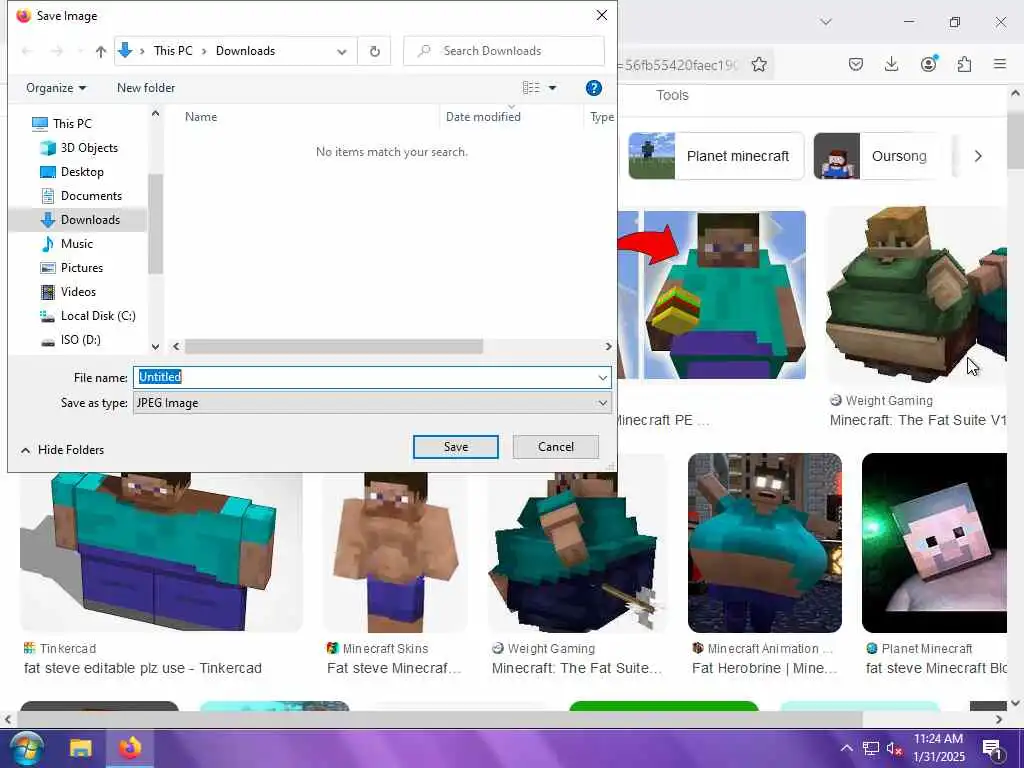Bookmark page with star icon in Firefox
The image size is (1024, 768).
point(758,64)
